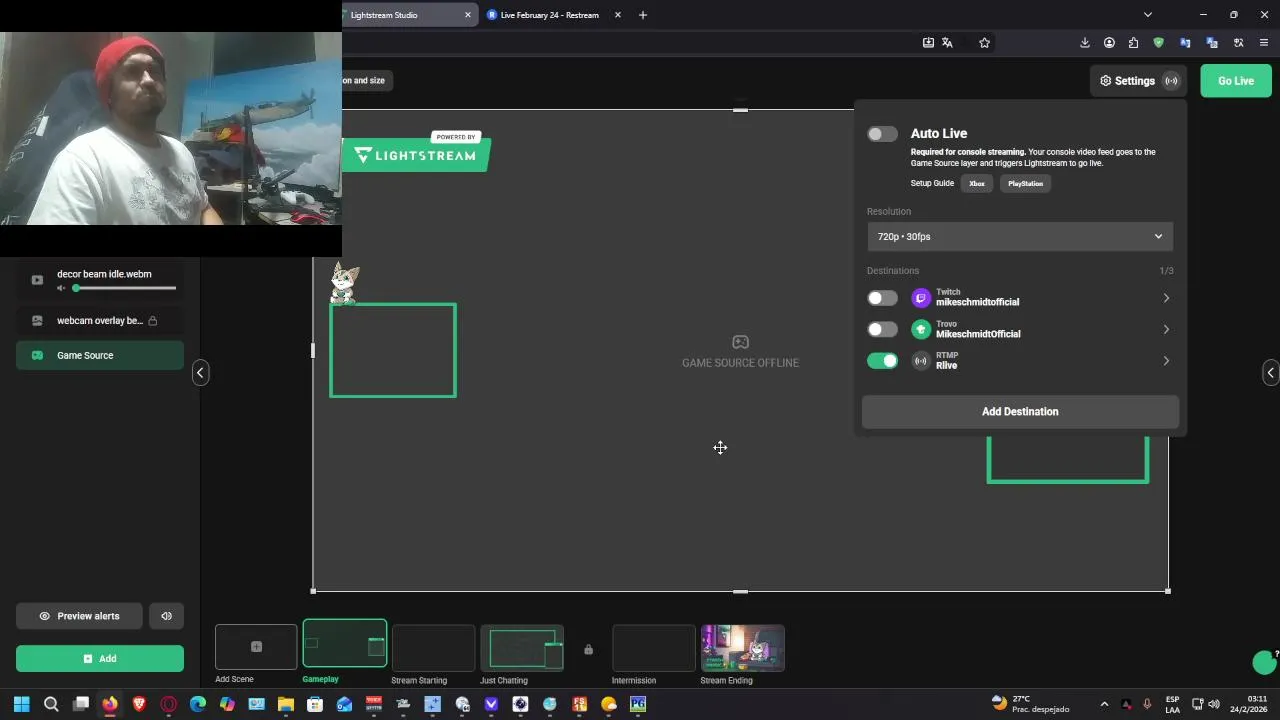The height and width of the screenshot is (720, 1280).
Task: Click the translate page icon in address bar
Action: [947, 43]
